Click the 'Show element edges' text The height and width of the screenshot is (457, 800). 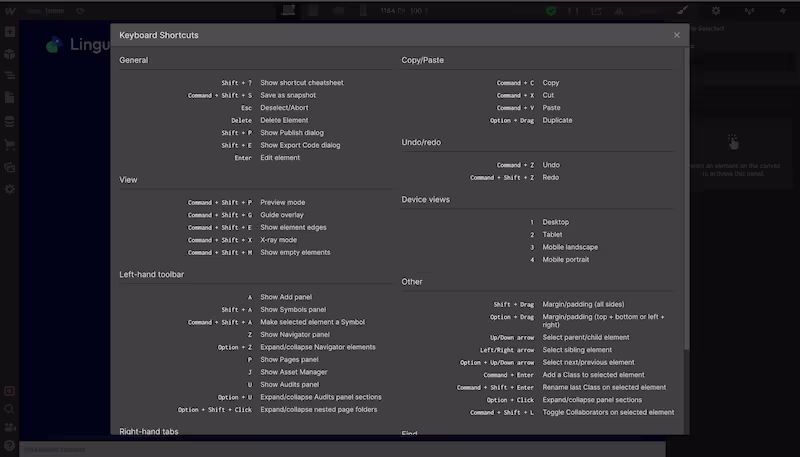[x=293, y=227]
